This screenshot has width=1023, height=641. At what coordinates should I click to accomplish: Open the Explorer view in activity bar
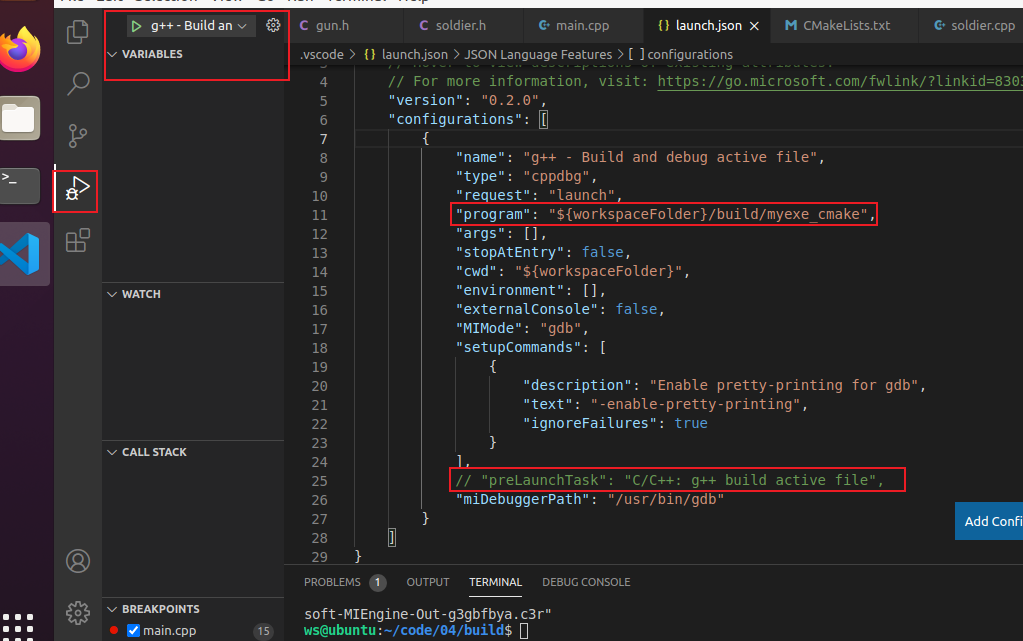click(78, 31)
